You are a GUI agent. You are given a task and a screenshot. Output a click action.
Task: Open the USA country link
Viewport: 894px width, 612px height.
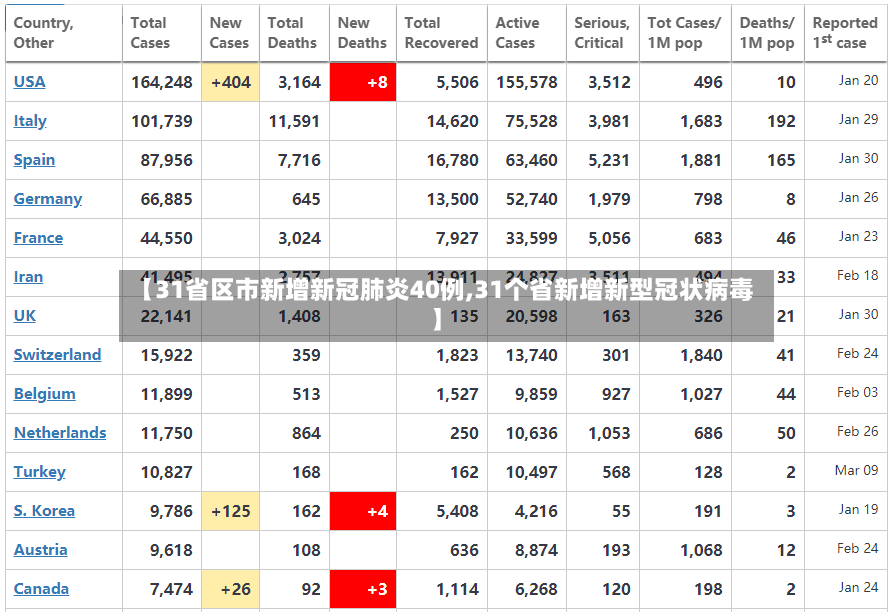point(30,82)
